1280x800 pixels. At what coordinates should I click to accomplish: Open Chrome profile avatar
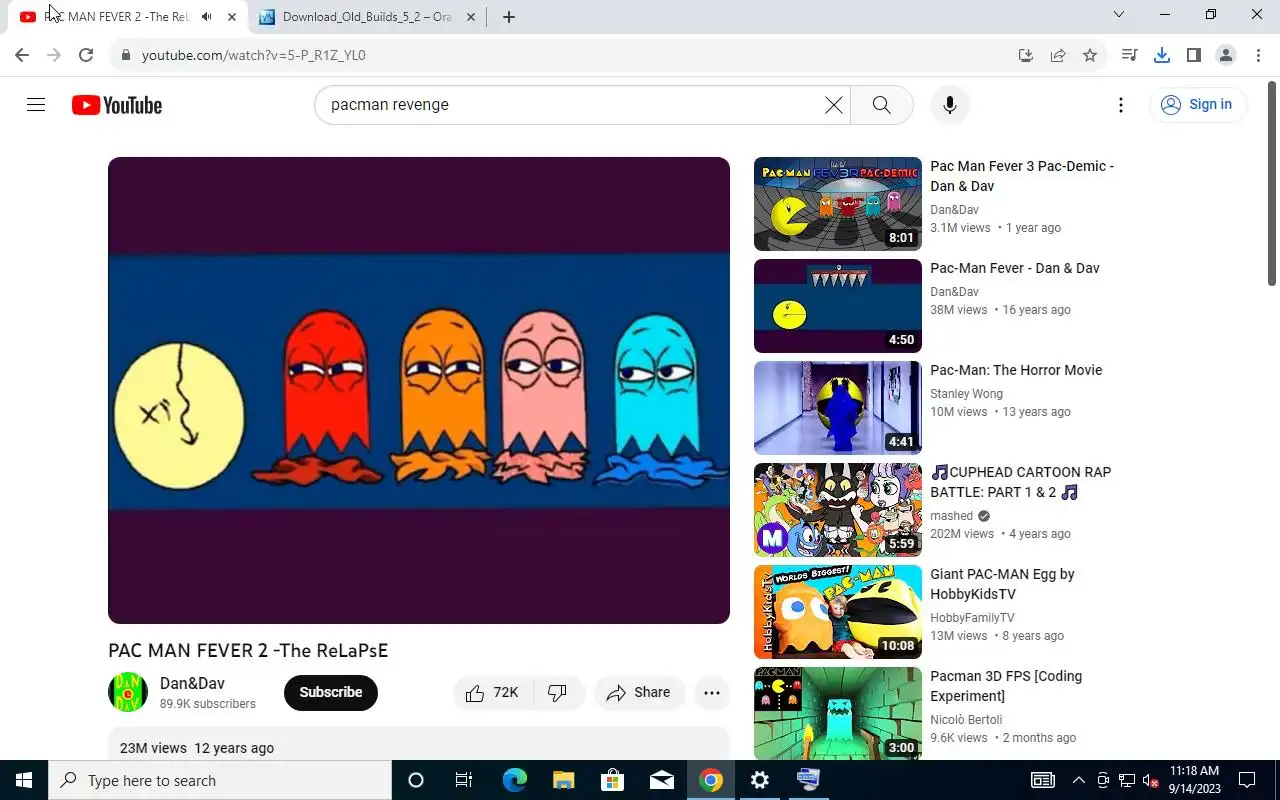1226,55
